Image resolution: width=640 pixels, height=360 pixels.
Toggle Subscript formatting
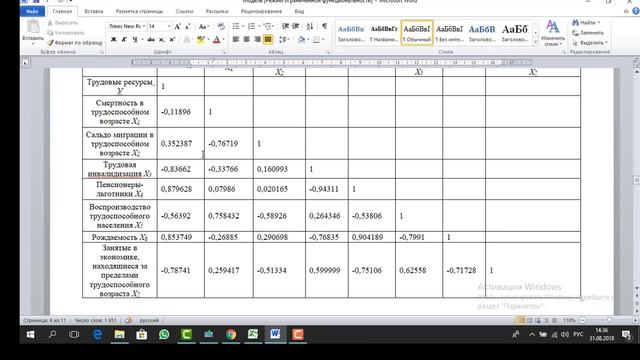[x=162, y=40]
